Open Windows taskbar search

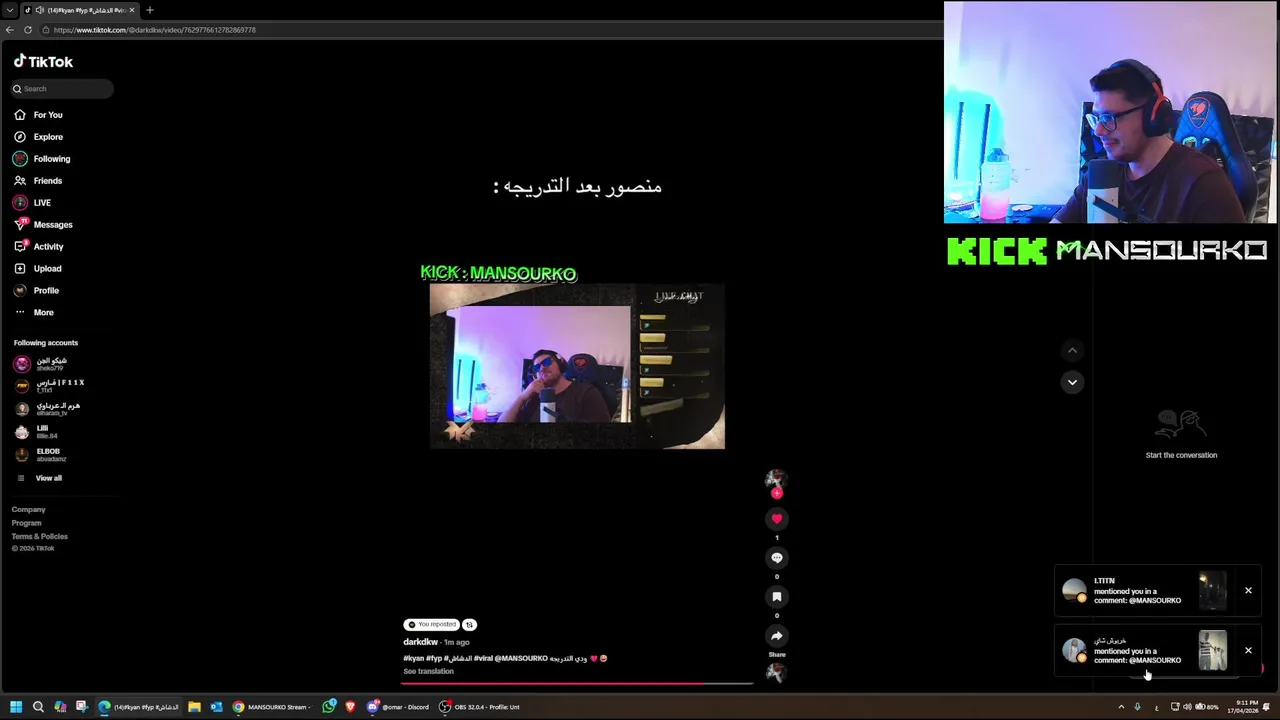(38, 707)
